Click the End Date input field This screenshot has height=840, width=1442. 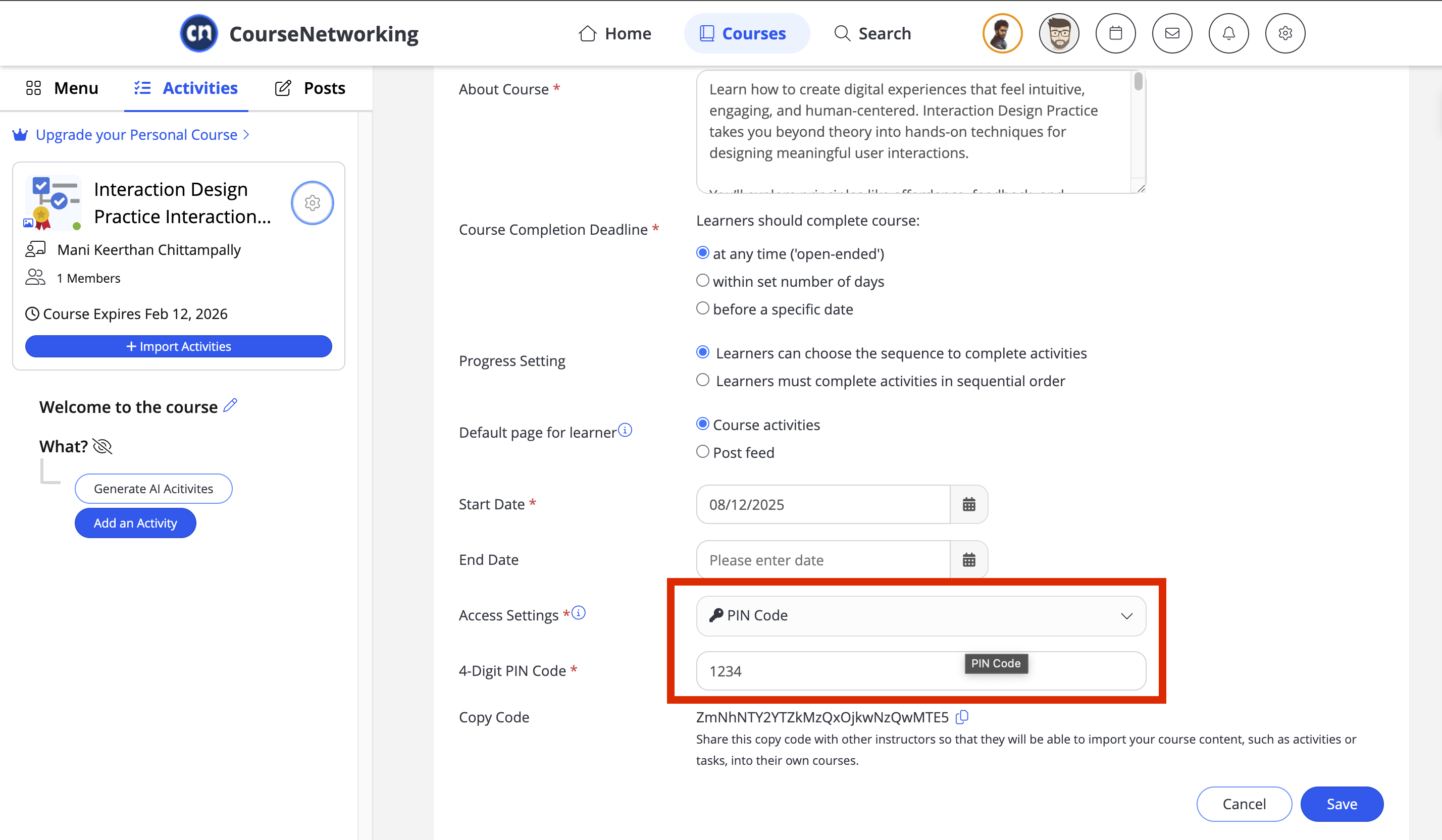click(x=823, y=560)
